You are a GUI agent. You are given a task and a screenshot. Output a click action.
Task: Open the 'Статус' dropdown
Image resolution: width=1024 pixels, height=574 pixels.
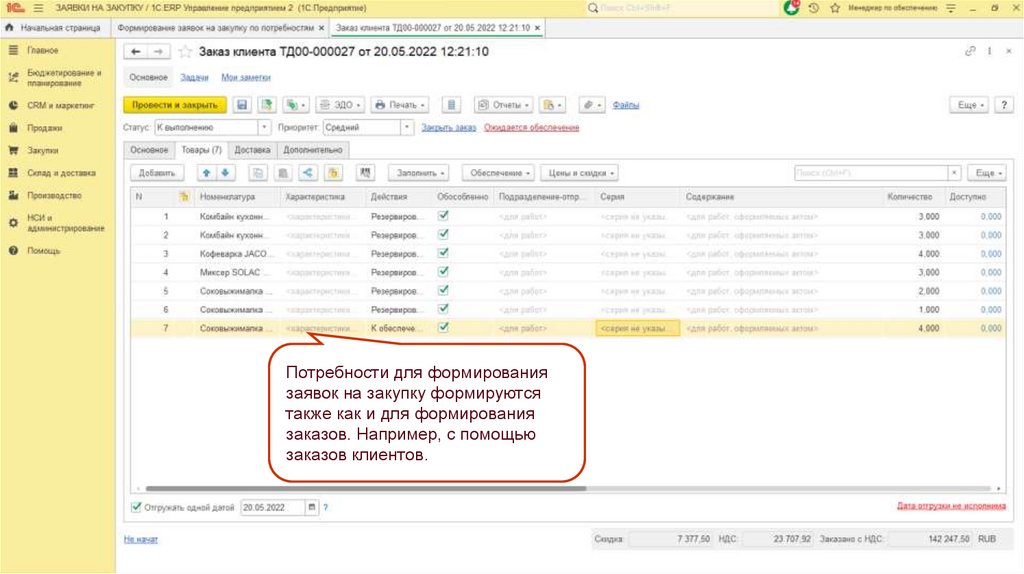[x=264, y=128]
